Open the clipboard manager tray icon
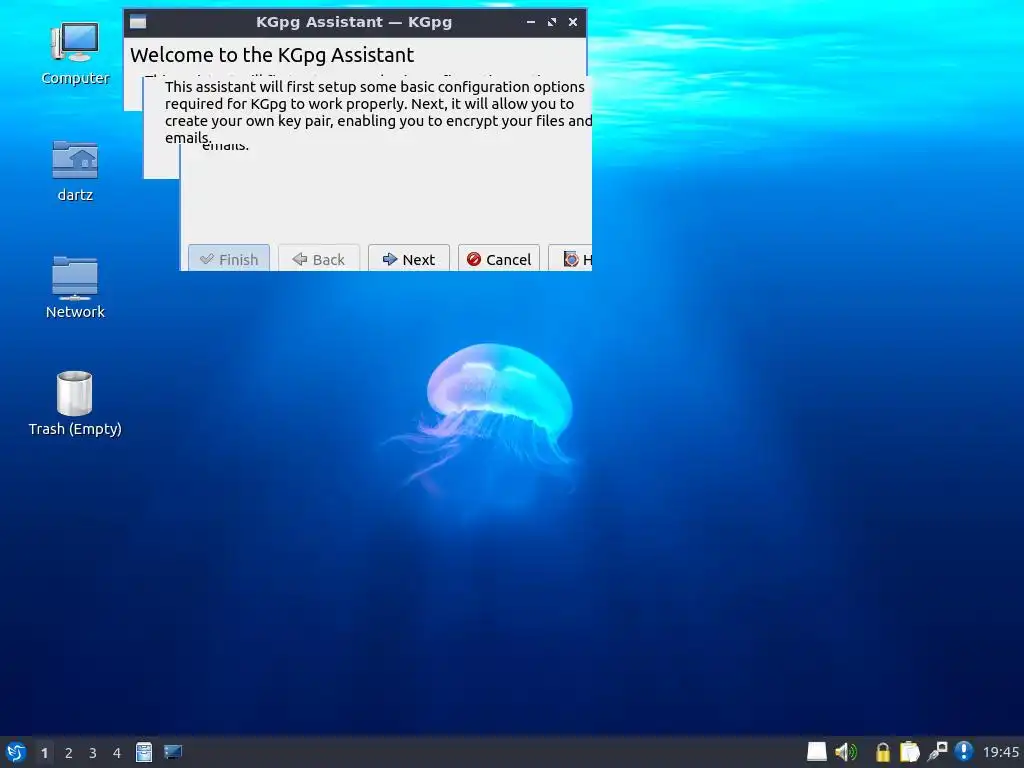Viewport: 1024px width, 768px height. (909, 752)
